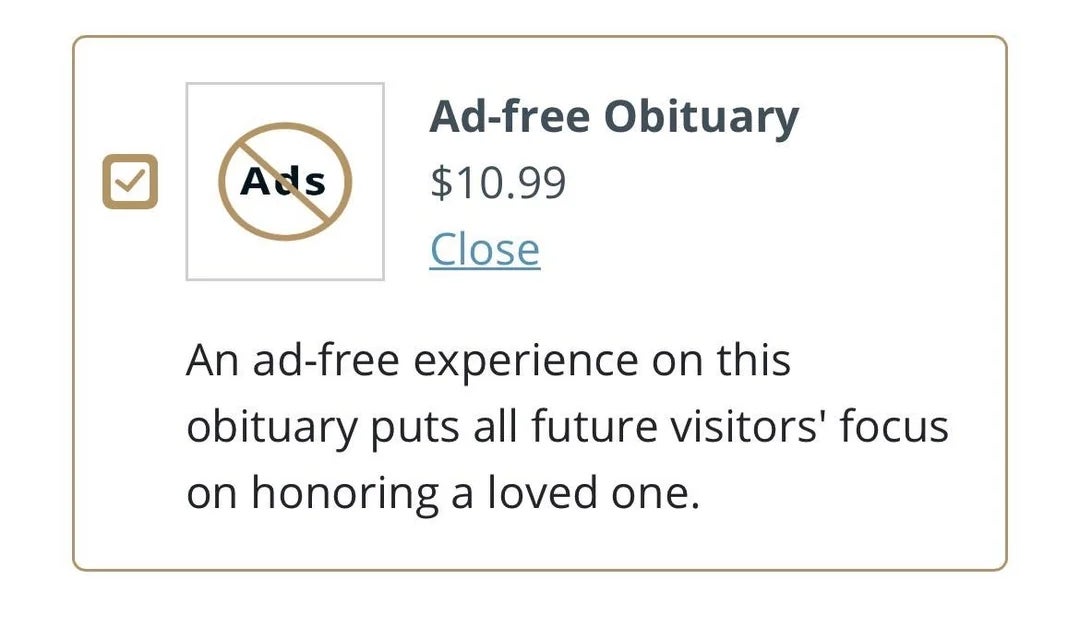Click the line starting "An ad-free experience"

488,361
